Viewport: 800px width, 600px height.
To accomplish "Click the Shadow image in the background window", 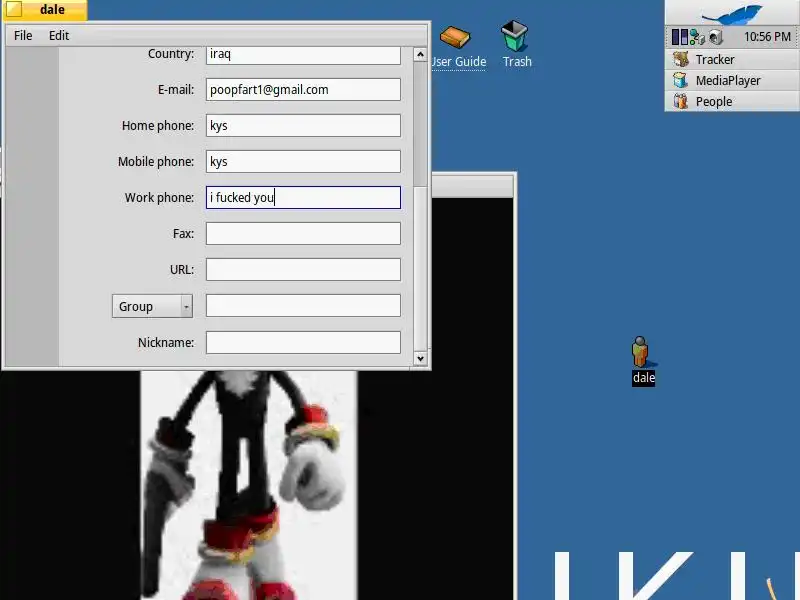I will coord(248,485).
